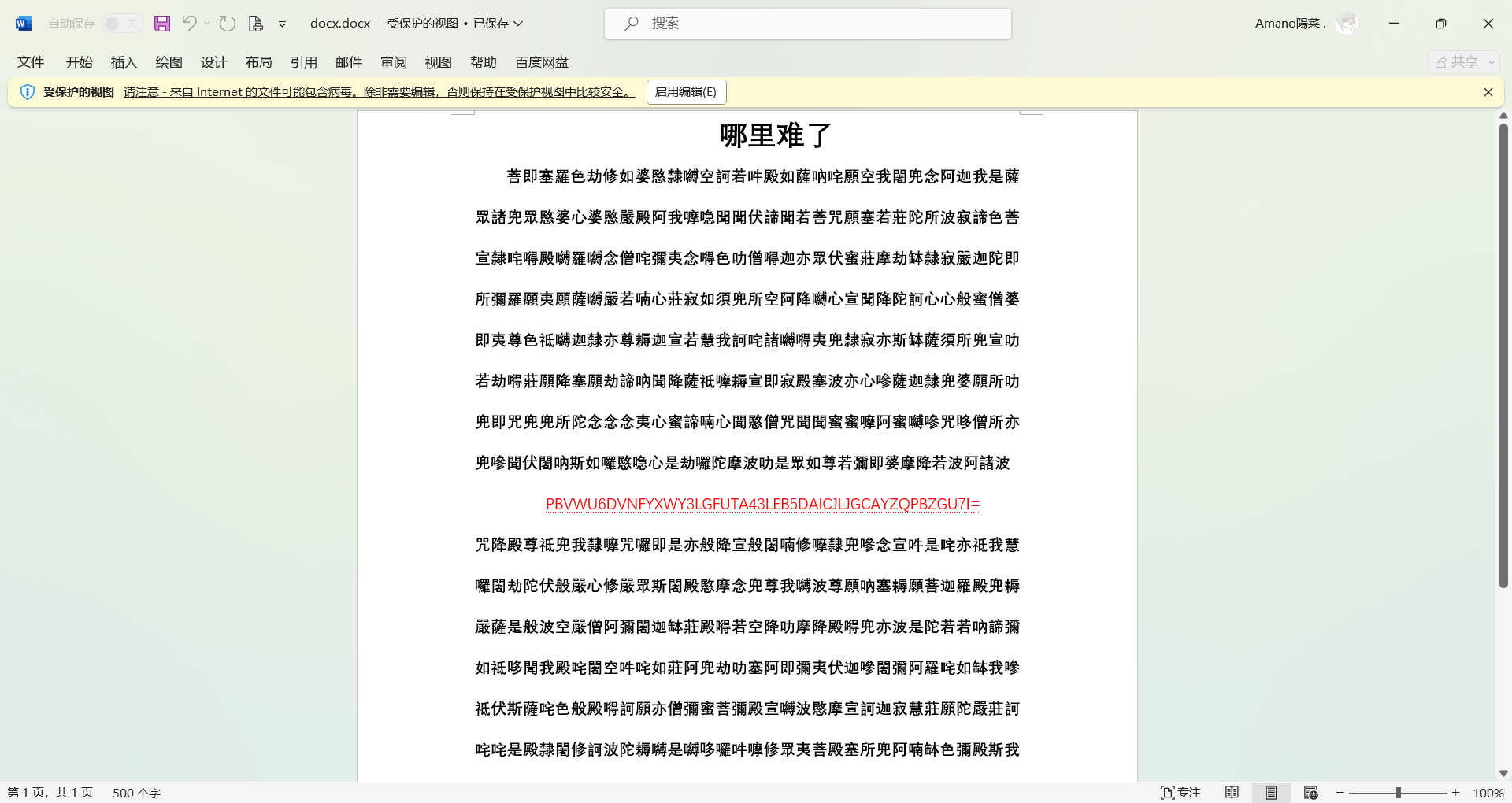Image resolution: width=1512 pixels, height=803 pixels.
Task: Switch to Web Layout view in status bar
Action: coord(1310,793)
